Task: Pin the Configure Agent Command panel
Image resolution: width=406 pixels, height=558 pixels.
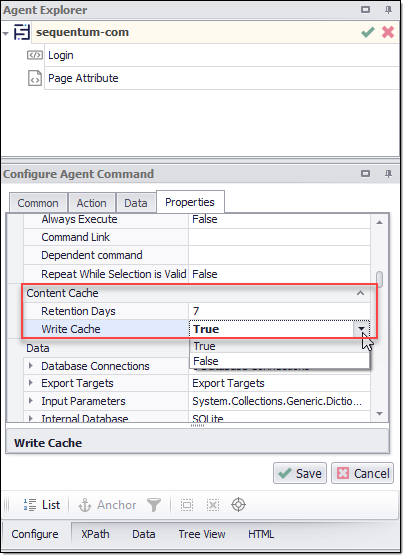Action: coord(388,174)
